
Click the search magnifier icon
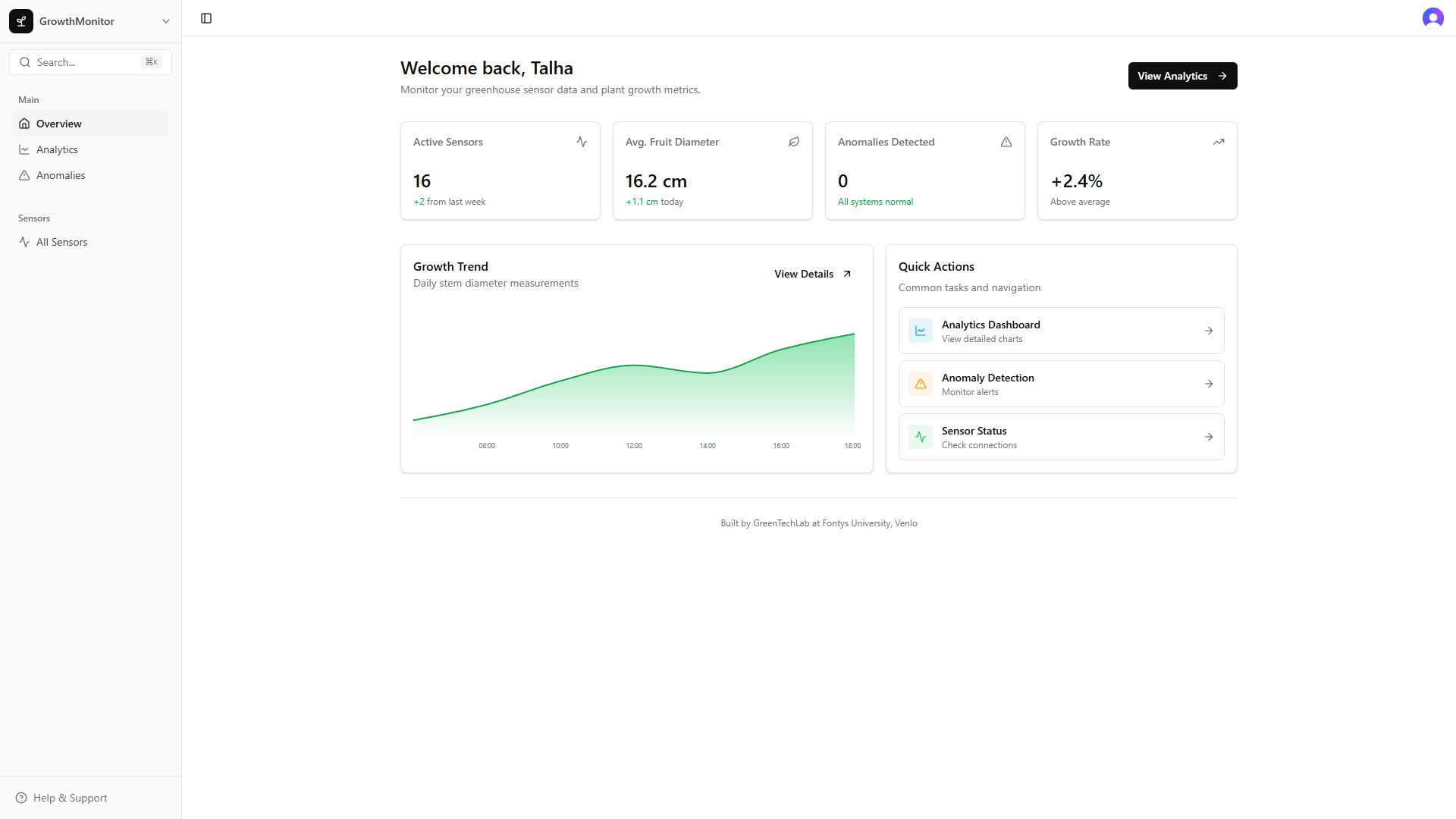coord(25,62)
